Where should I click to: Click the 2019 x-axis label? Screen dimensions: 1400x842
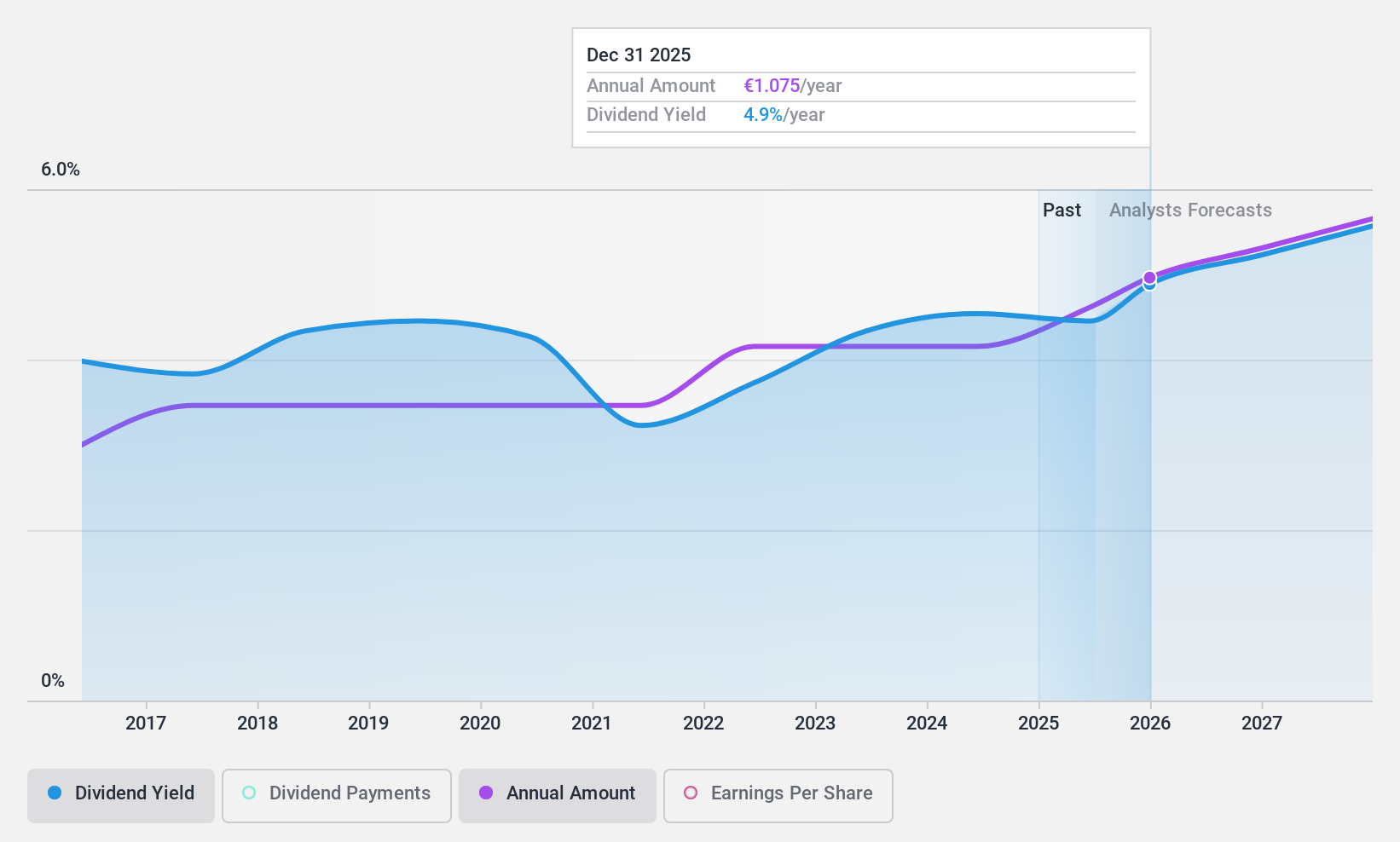pyautogui.click(x=368, y=724)
